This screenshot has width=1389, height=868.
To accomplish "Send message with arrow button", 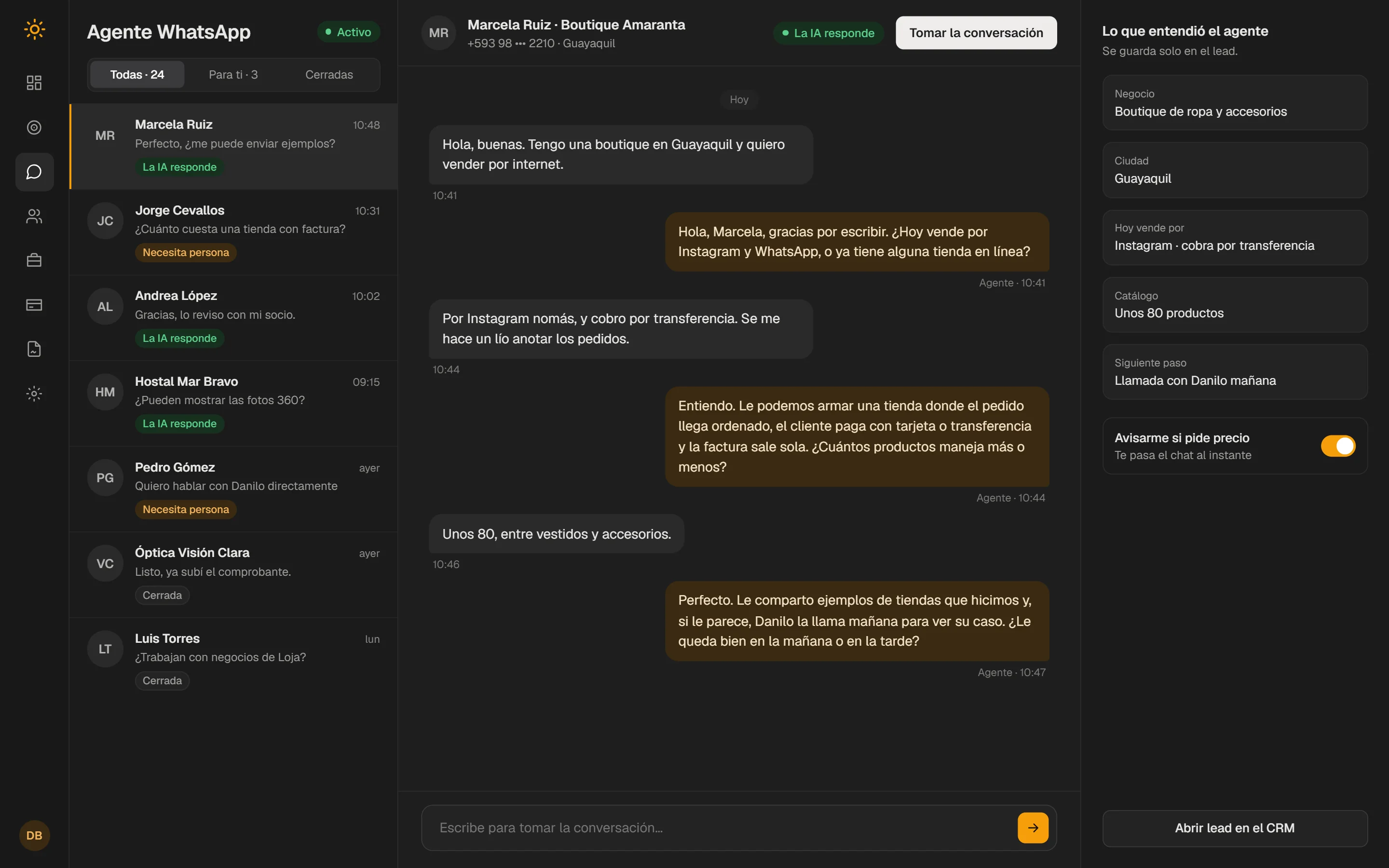I will [x=1033, y=828].
